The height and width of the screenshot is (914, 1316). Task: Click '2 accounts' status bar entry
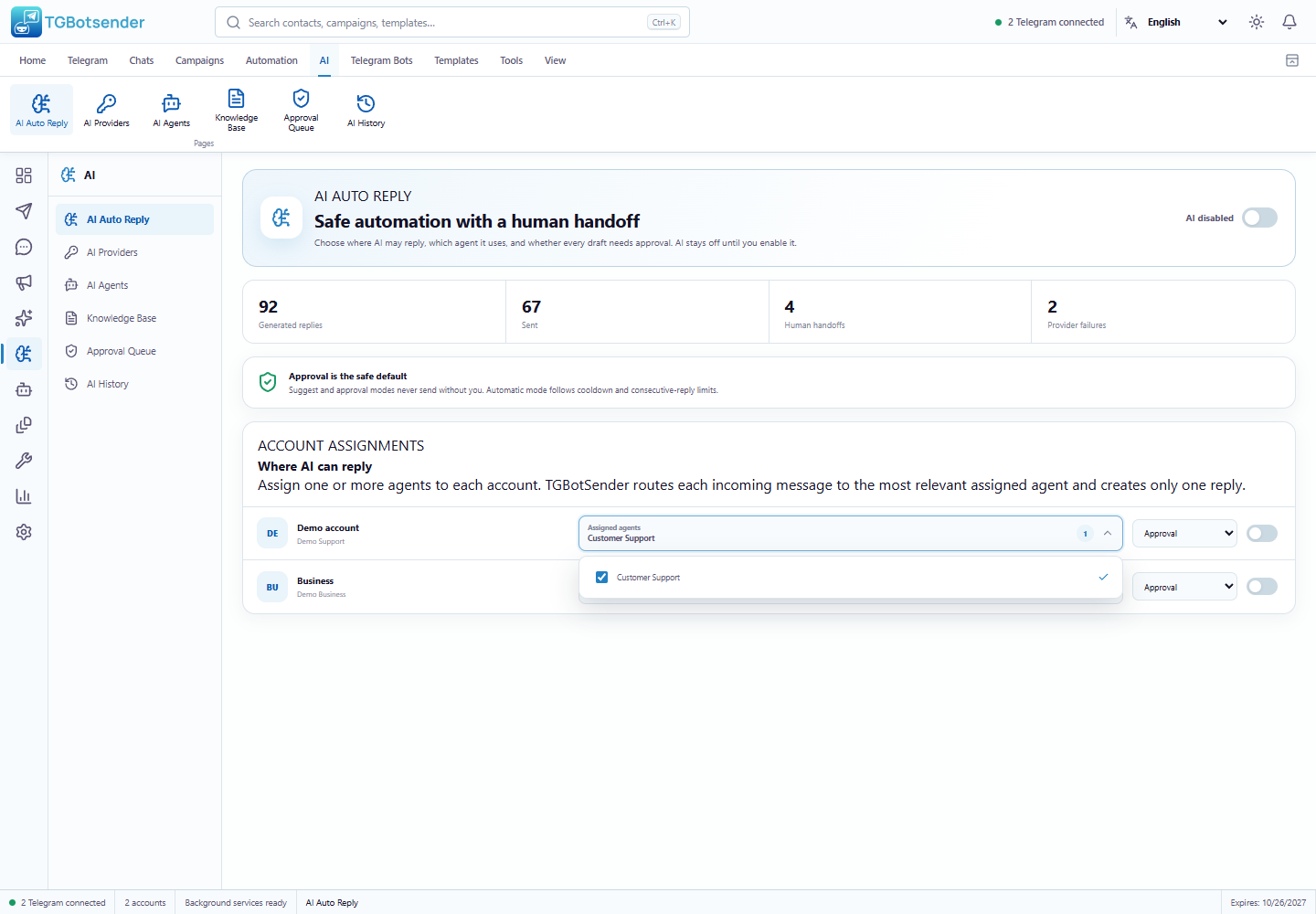click(145, 903)
